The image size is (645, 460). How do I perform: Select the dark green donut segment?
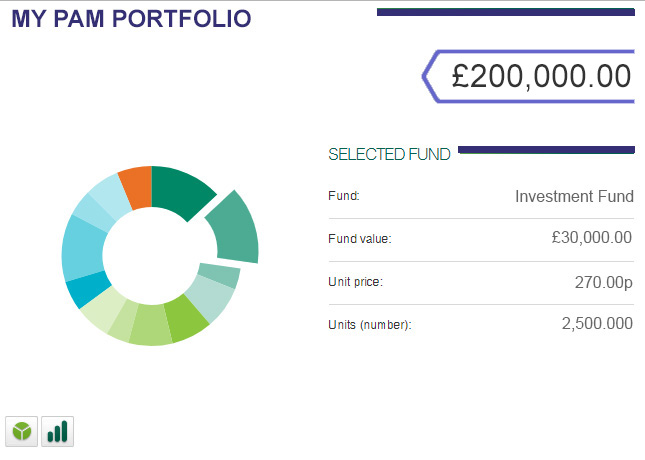(181, 191)
